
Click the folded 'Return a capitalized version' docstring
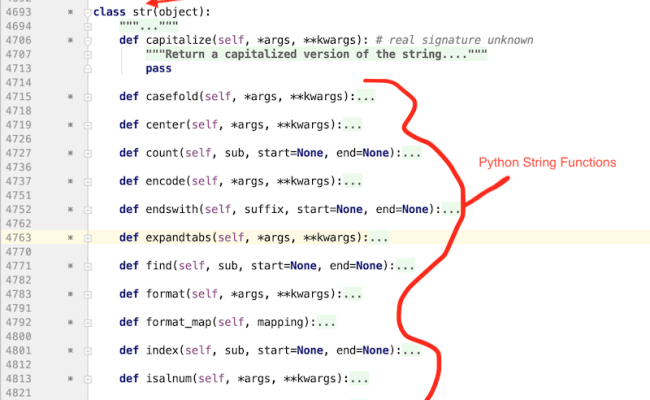(316, 54)
